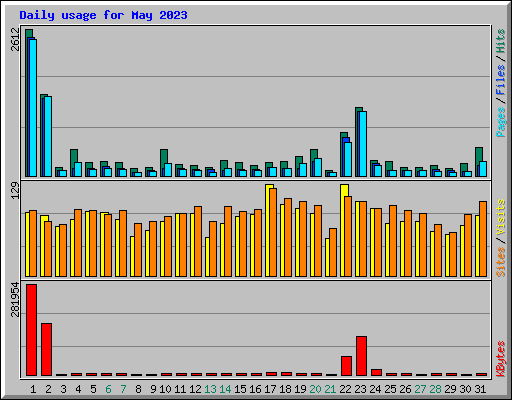The height and width of the screenshot is (400, 512).
Task: Click the green weekend label for day 14
Action: click(225, 389)
